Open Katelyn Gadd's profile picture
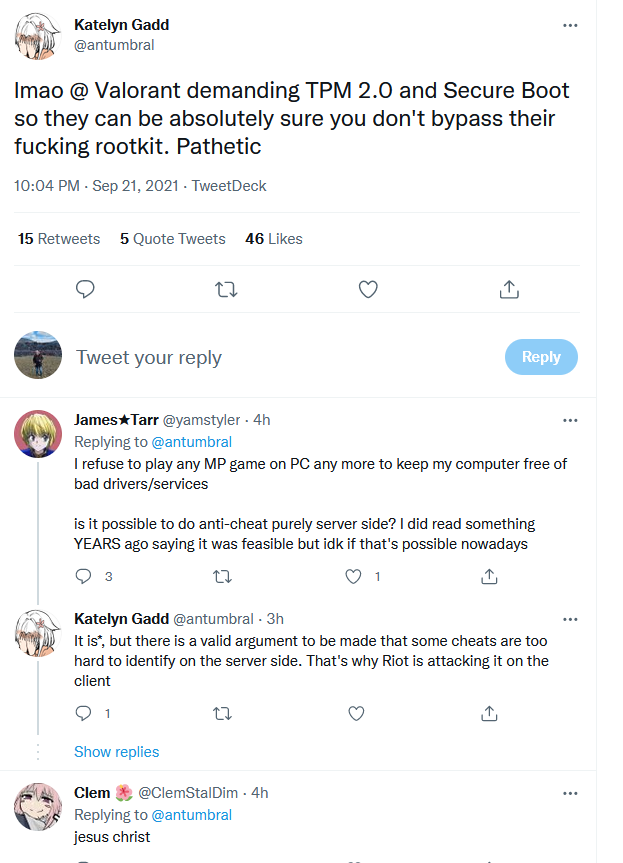The image size is (623, 863). pos(37,33)
